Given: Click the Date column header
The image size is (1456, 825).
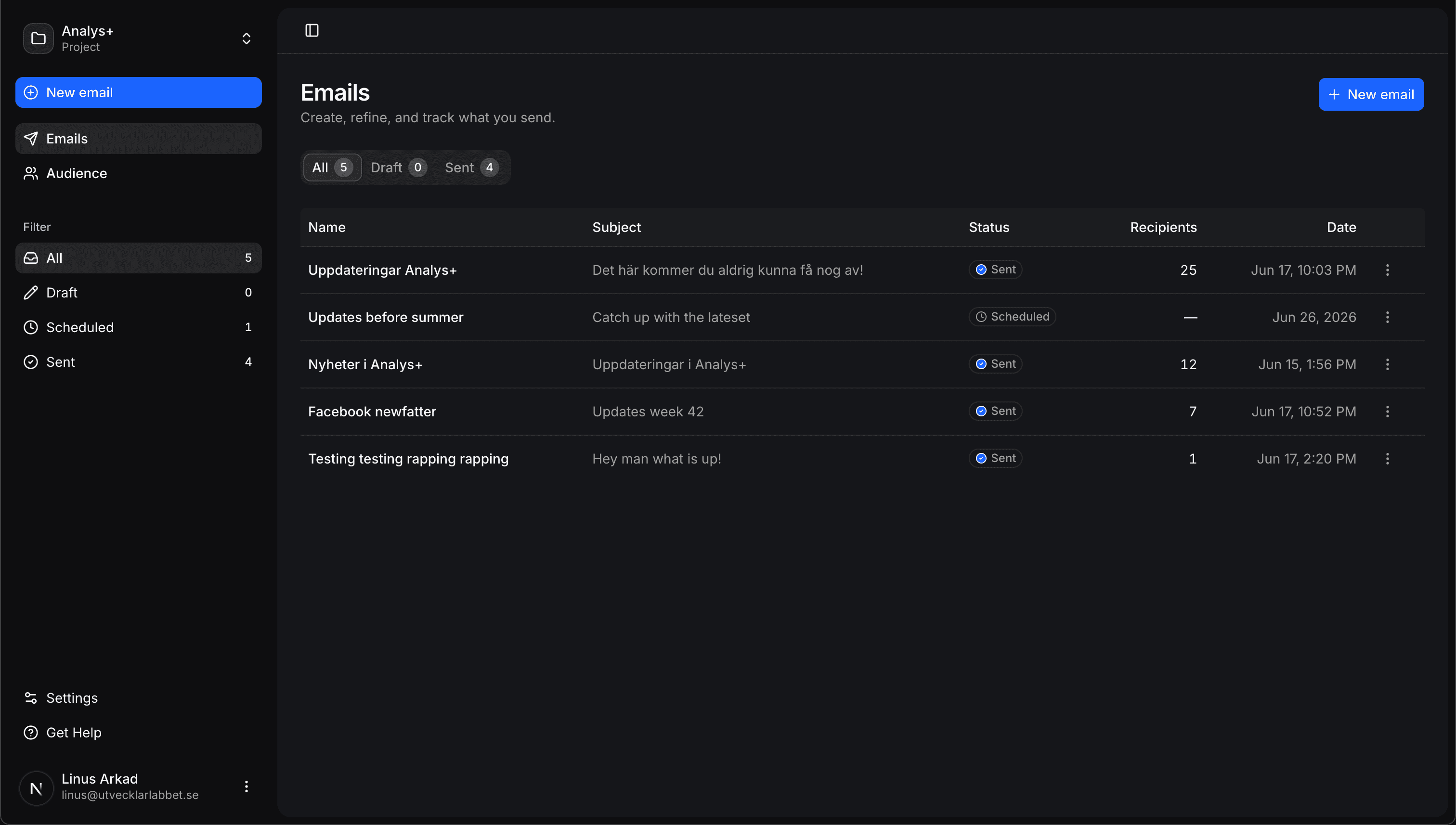Looking at the screenshot, I should click(x=1341, y=227).
